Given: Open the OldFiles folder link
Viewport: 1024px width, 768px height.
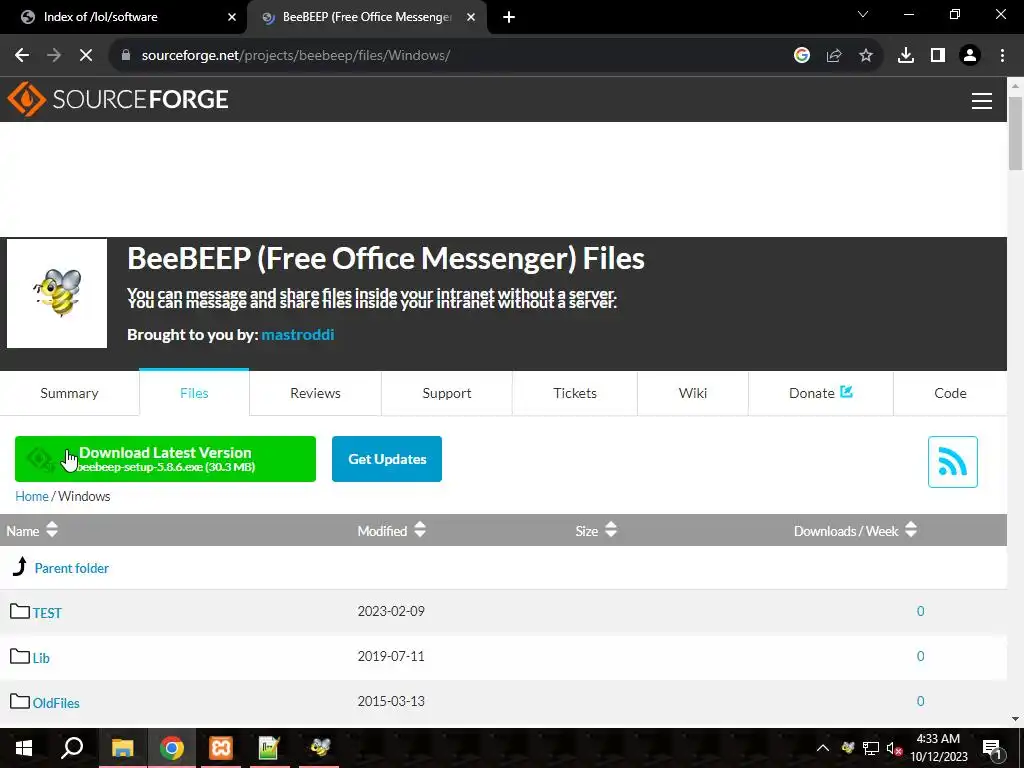Looking at the screenshot, I should (x=56, y=703).
